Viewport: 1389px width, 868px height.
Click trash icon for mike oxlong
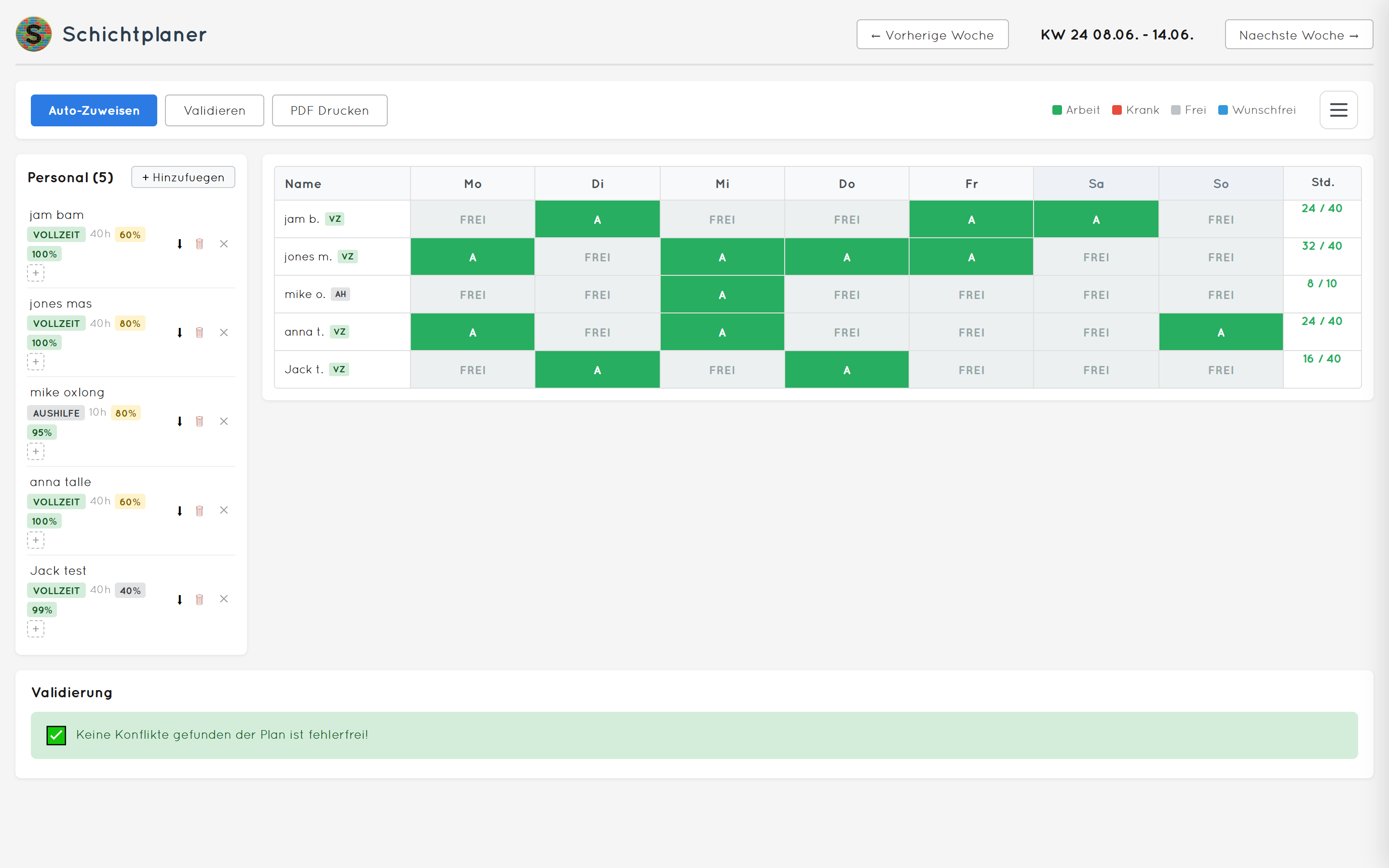point(200,421)
